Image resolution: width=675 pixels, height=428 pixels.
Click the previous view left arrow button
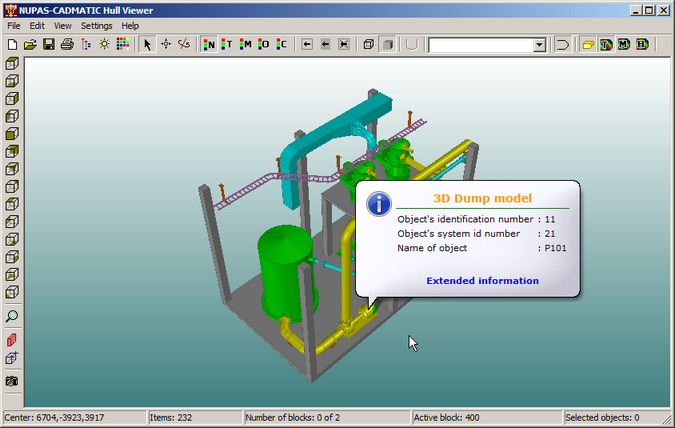(x=307, y=44)
